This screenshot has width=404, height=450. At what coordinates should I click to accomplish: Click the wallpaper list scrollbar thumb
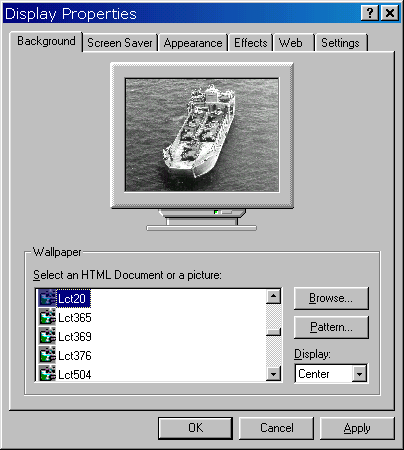point(273,332)
